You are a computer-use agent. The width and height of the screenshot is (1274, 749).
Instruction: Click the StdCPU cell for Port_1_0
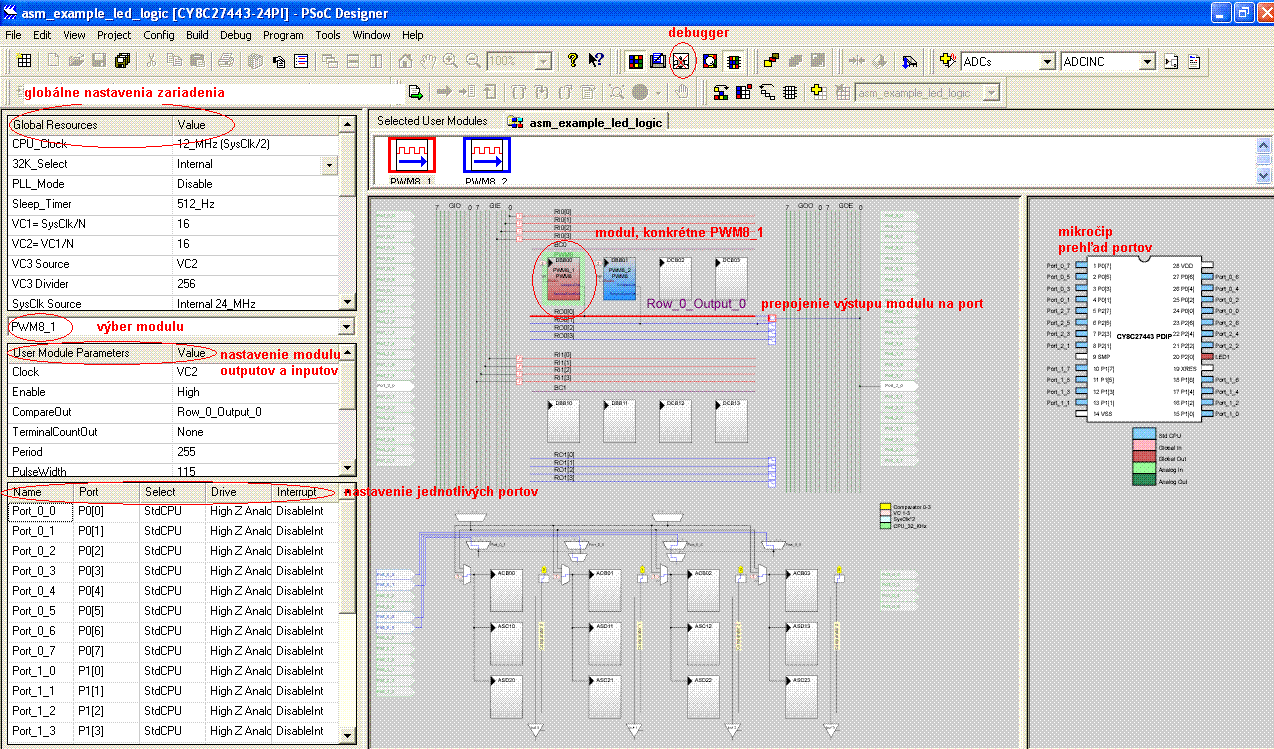(x=173, y=671)
